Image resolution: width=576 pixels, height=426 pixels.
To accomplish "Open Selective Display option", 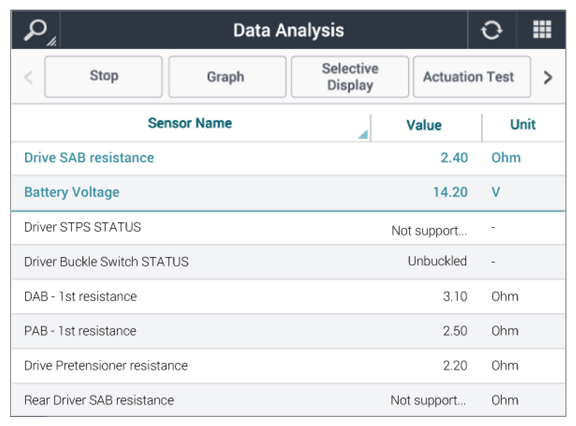I will (350, 77).
